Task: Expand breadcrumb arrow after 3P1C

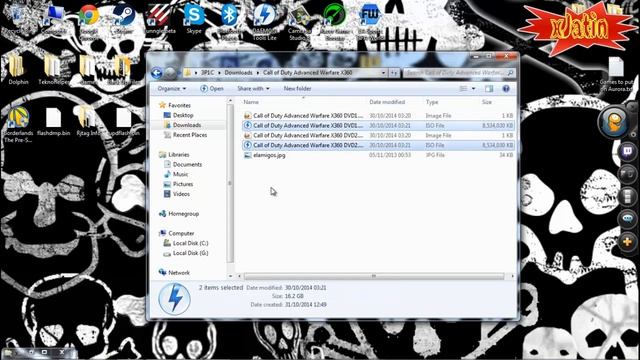Action: [x=219, y=73]
